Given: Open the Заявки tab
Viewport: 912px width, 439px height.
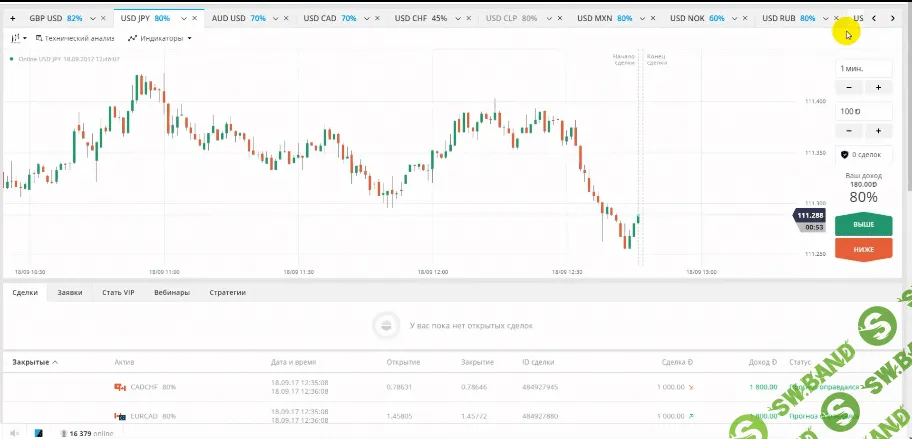Looking at the screenshot, I should [69, 293].
